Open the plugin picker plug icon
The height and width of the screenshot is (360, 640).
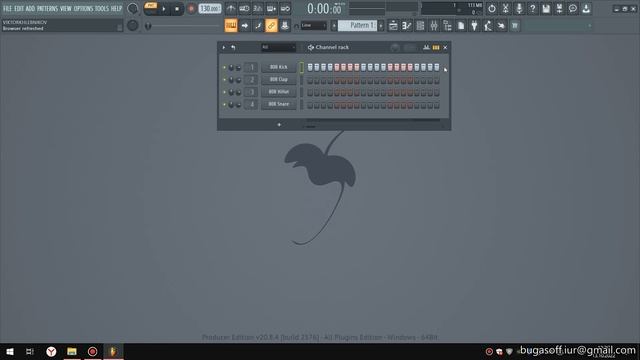point(474,25)
